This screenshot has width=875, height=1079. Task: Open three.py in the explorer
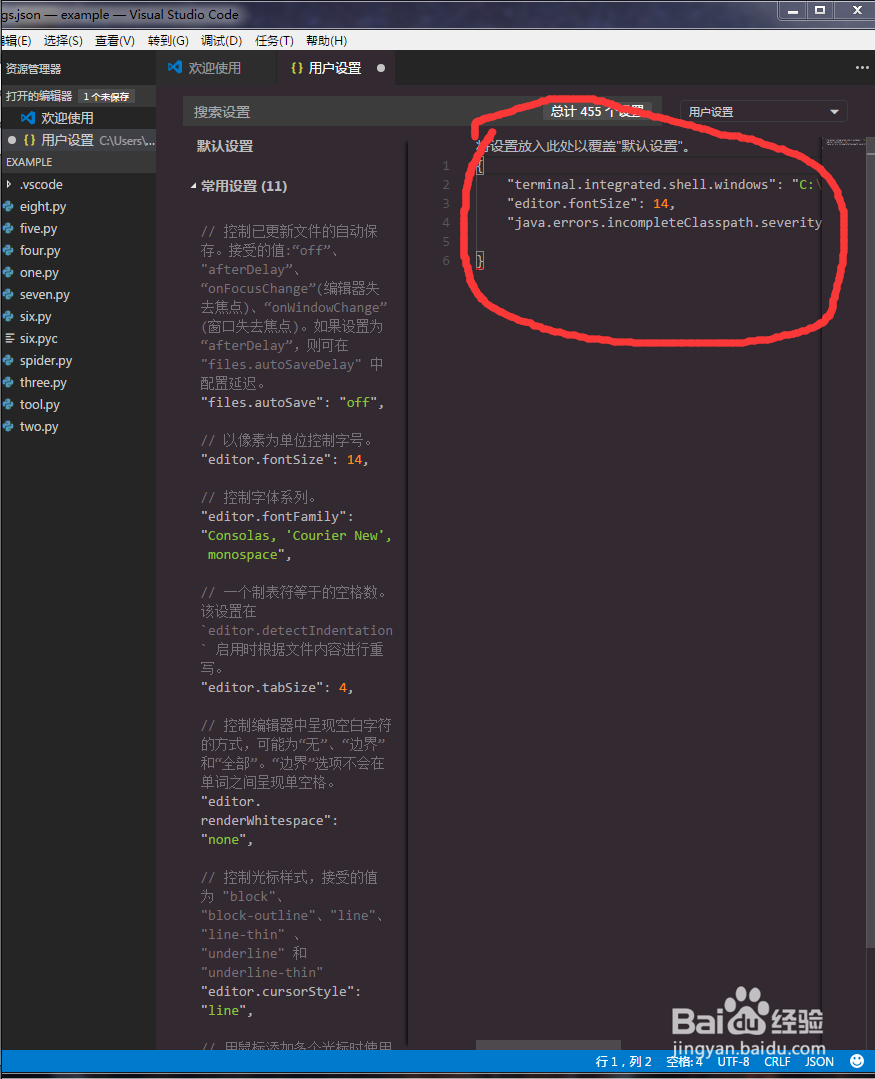78,383
